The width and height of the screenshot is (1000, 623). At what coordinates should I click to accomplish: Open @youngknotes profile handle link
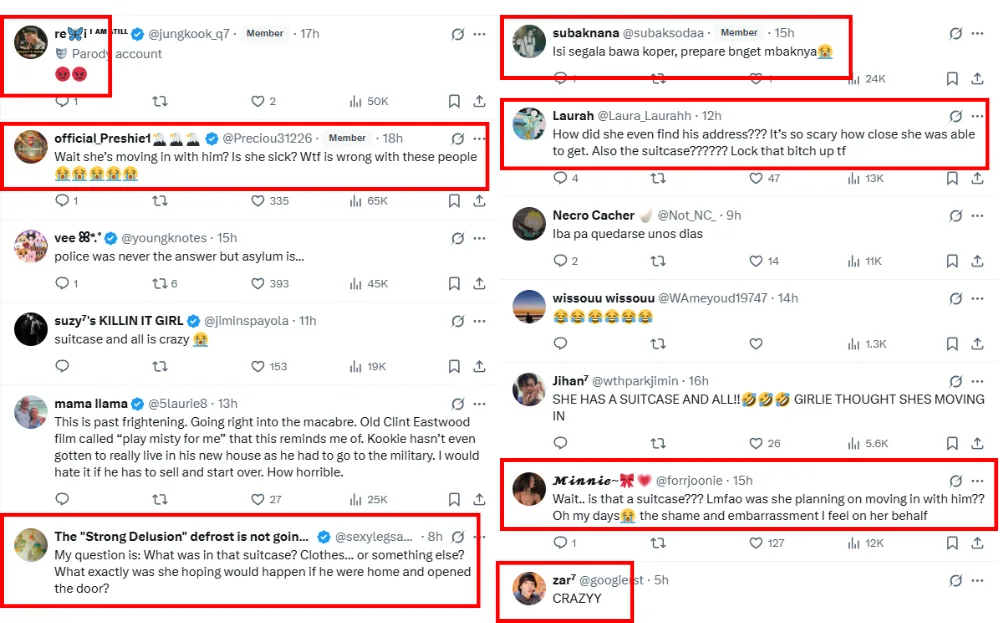click(x=164, y=238)
